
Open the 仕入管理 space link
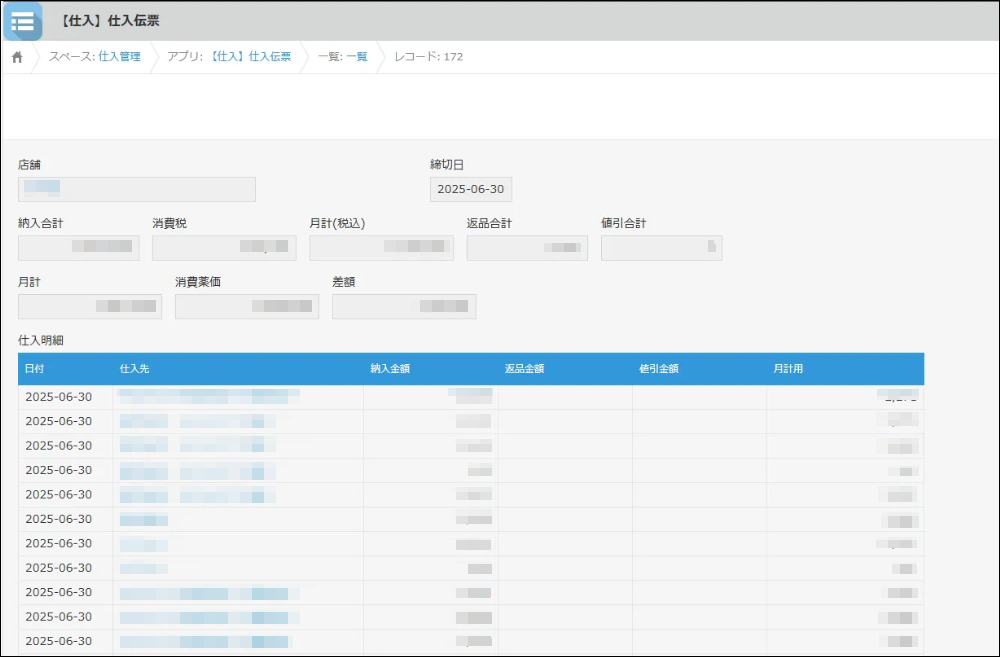[x=119, y=57]
